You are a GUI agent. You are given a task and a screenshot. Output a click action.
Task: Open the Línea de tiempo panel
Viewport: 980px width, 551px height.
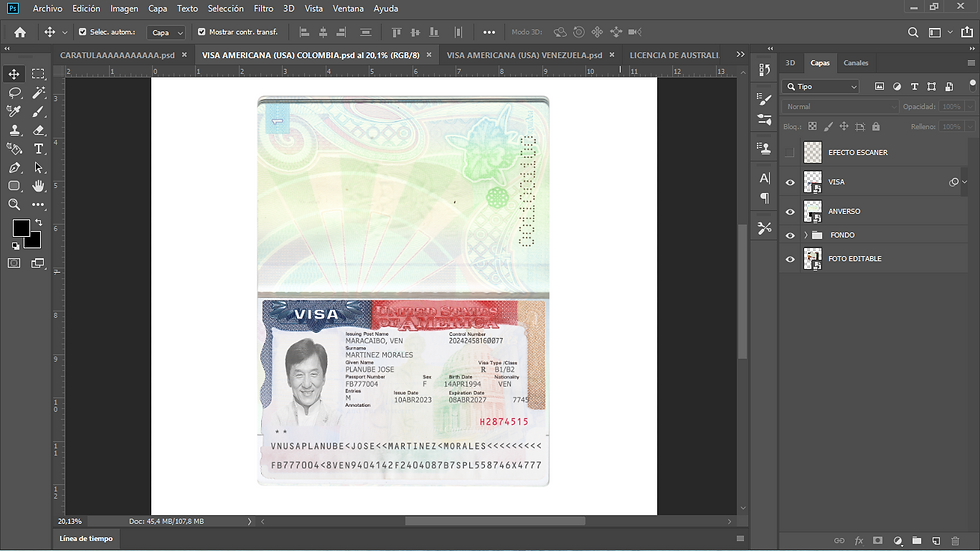(x=86, y=539)
